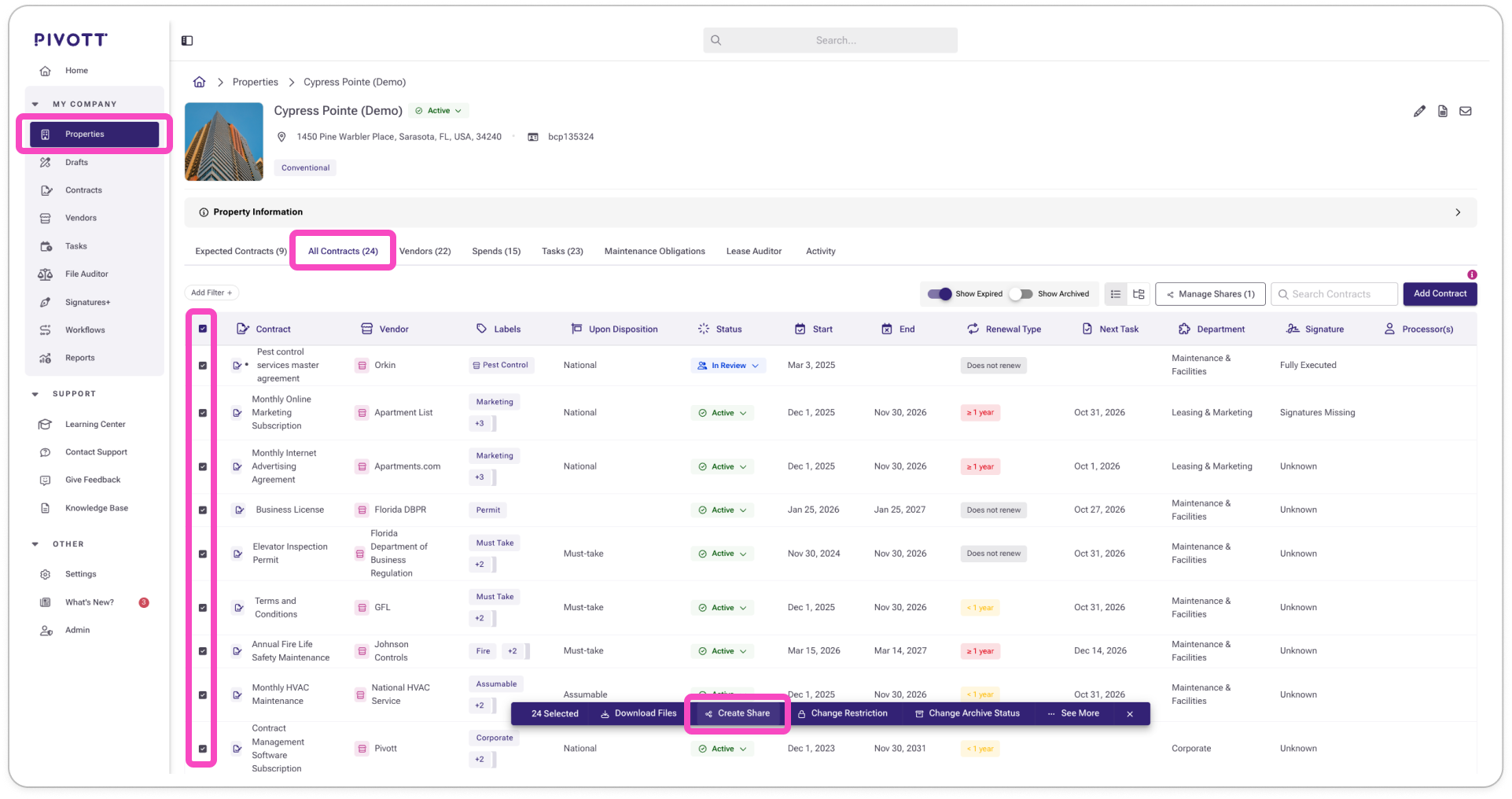Click See More in the action bar
Screen dimensions: 1512x799
(x=1073, y=714)
